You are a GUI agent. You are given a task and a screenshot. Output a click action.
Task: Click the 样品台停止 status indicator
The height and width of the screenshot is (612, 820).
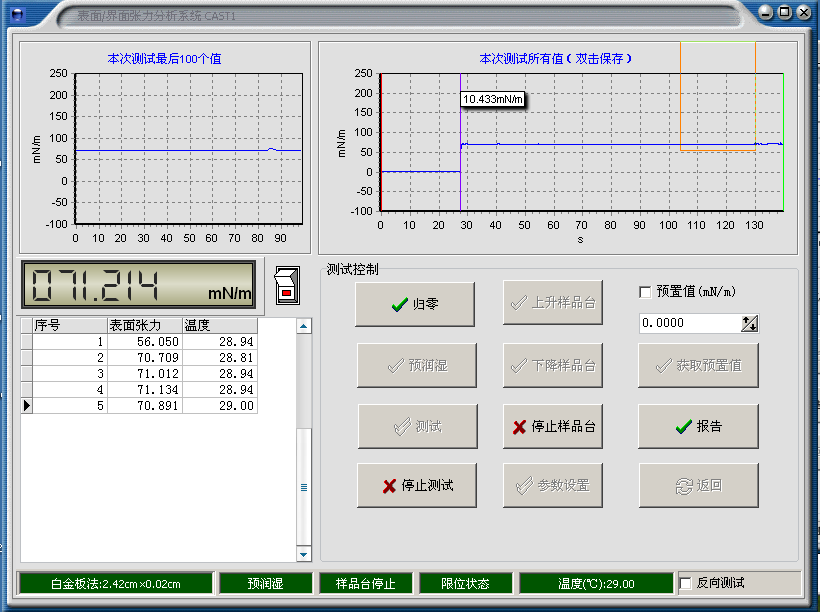pyautogui.click(x=366, y=583)
